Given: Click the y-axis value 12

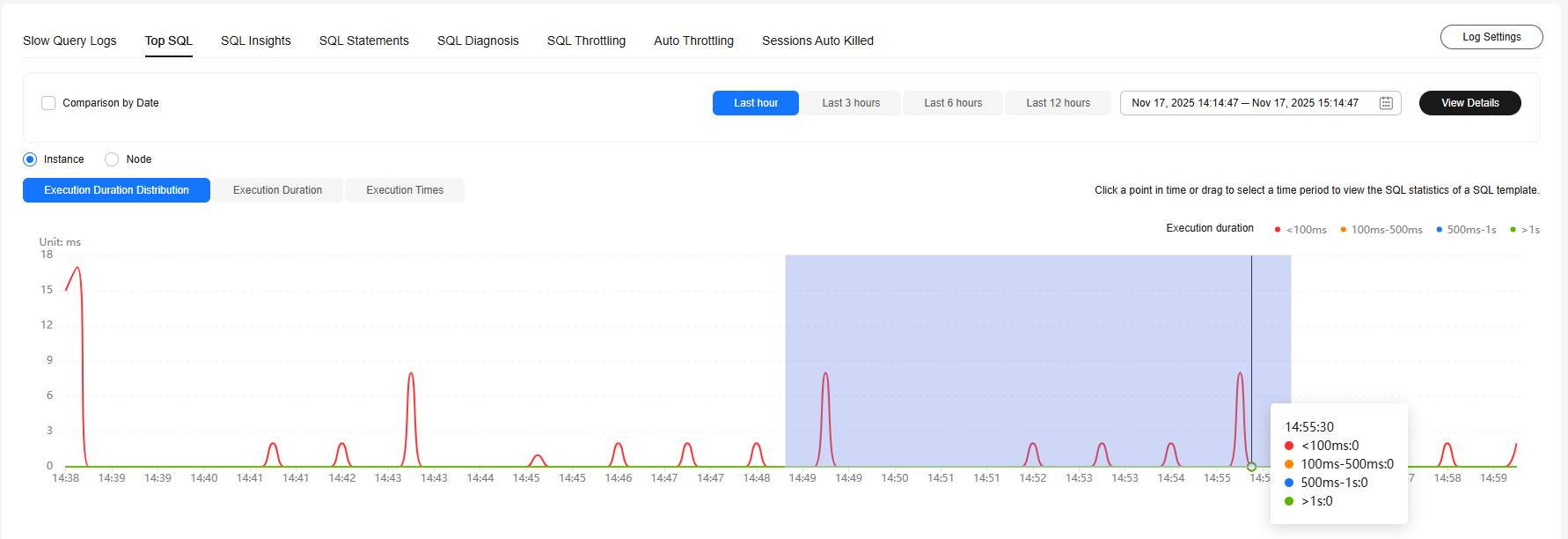Looking at the screenshot, I should [x=47, y=325].
